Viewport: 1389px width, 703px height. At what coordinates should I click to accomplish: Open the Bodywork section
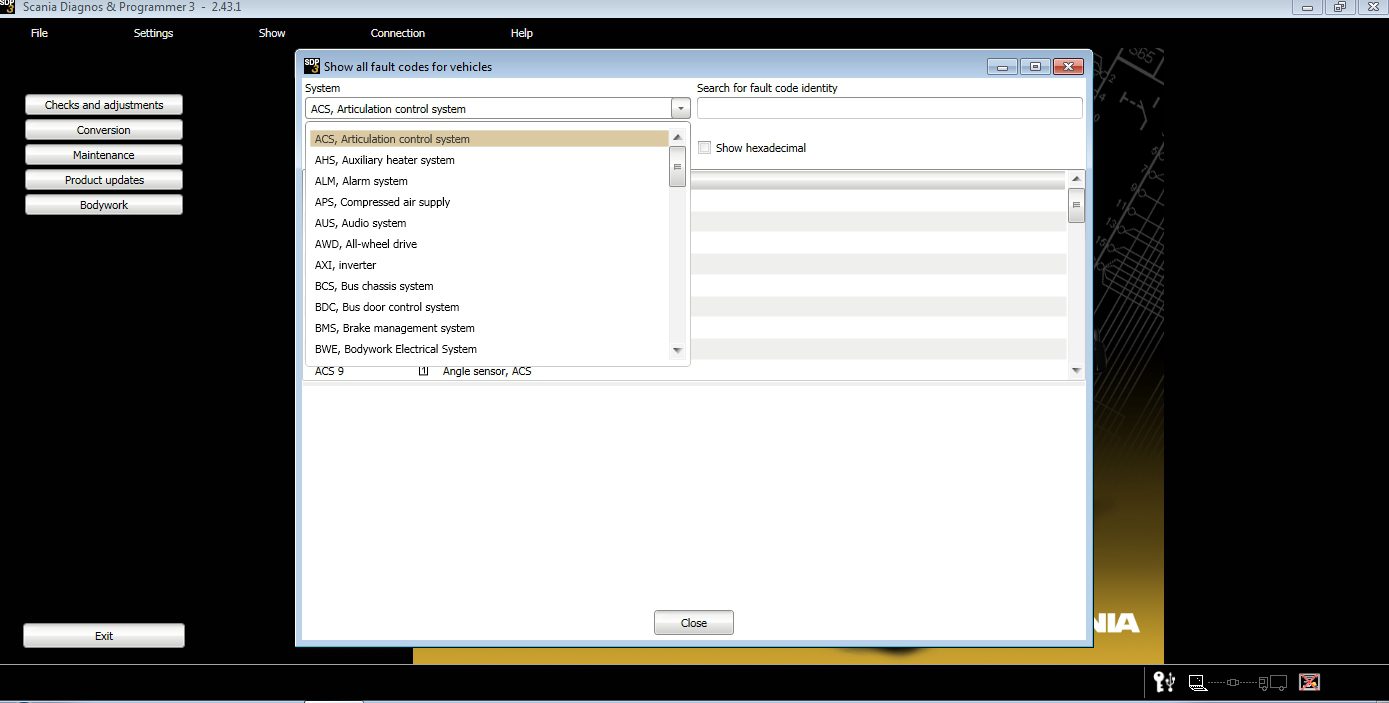(104, 205)
